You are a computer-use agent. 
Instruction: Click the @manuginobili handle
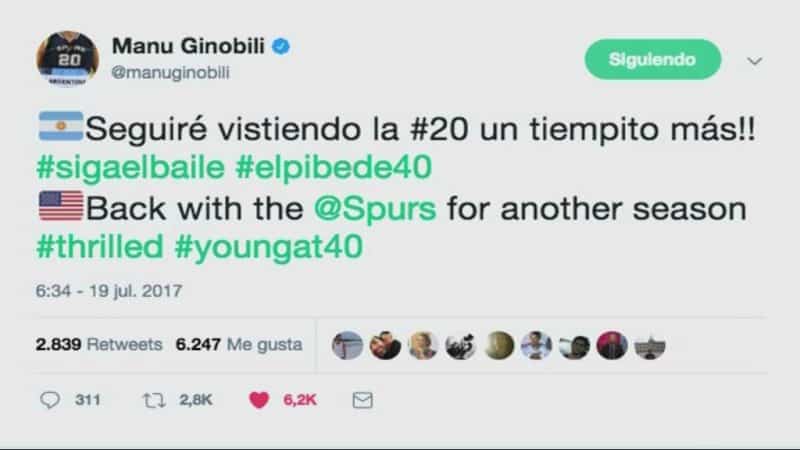pyautogui.click(x=170, y=73)
